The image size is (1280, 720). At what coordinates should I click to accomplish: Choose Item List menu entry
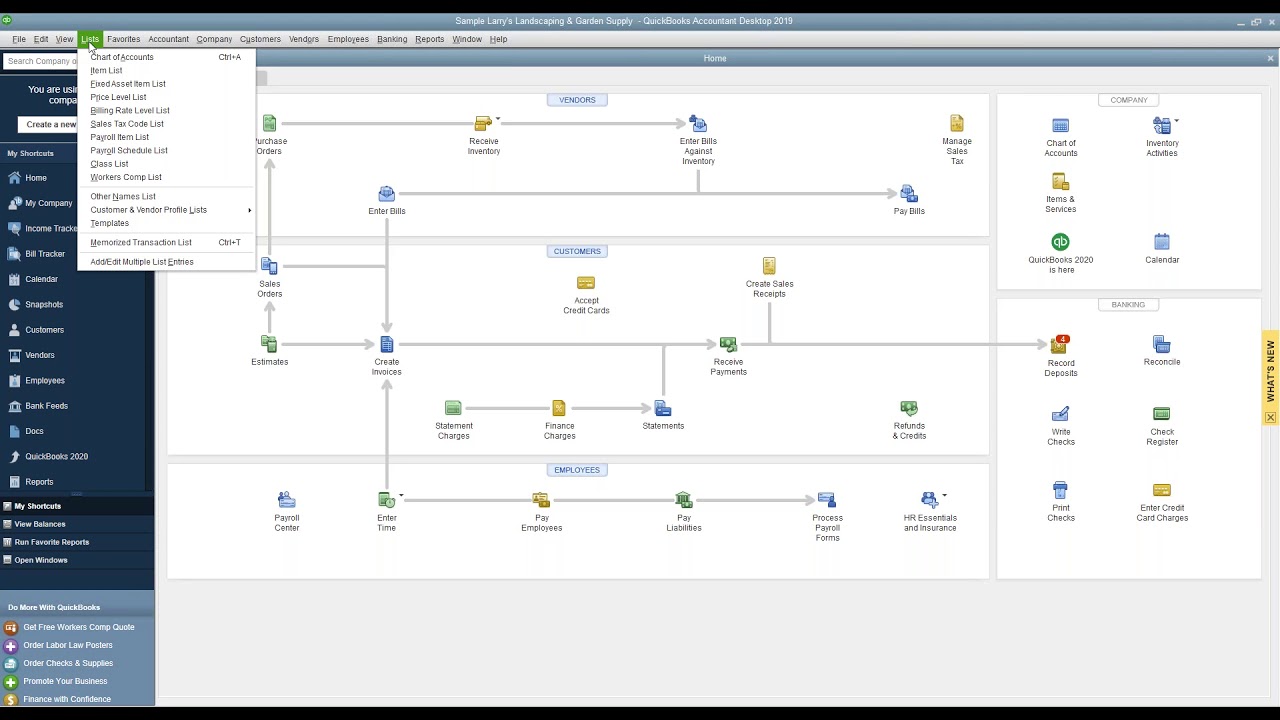point(167,71)
